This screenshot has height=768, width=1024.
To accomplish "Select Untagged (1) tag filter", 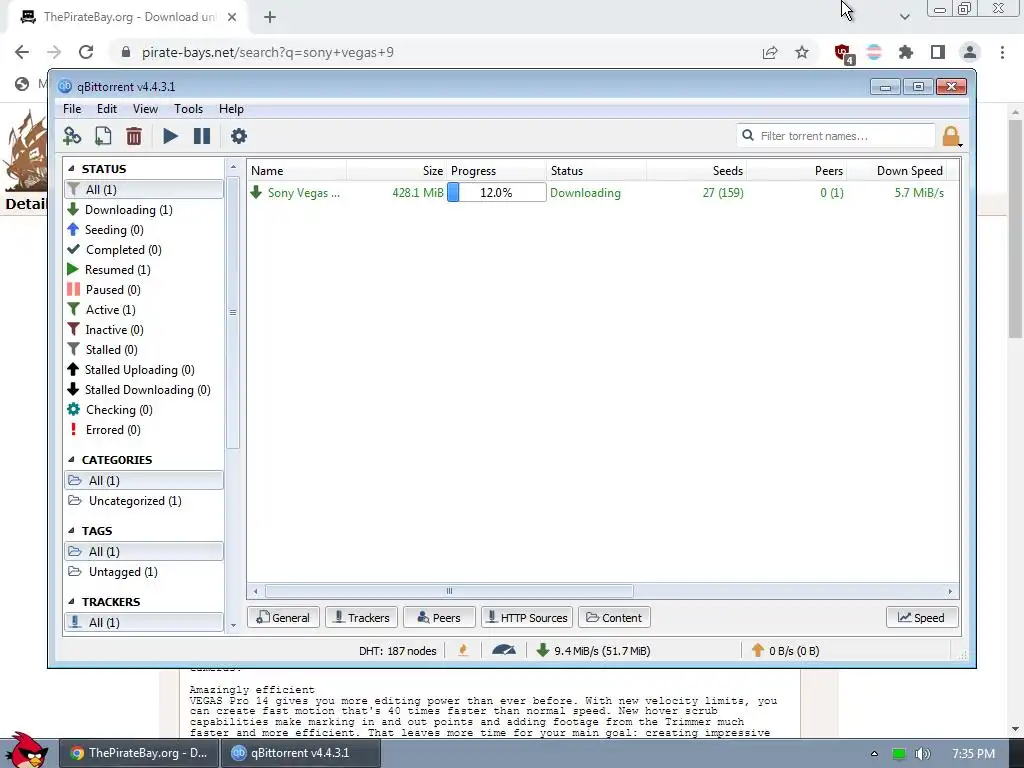I will pos(123,572).
